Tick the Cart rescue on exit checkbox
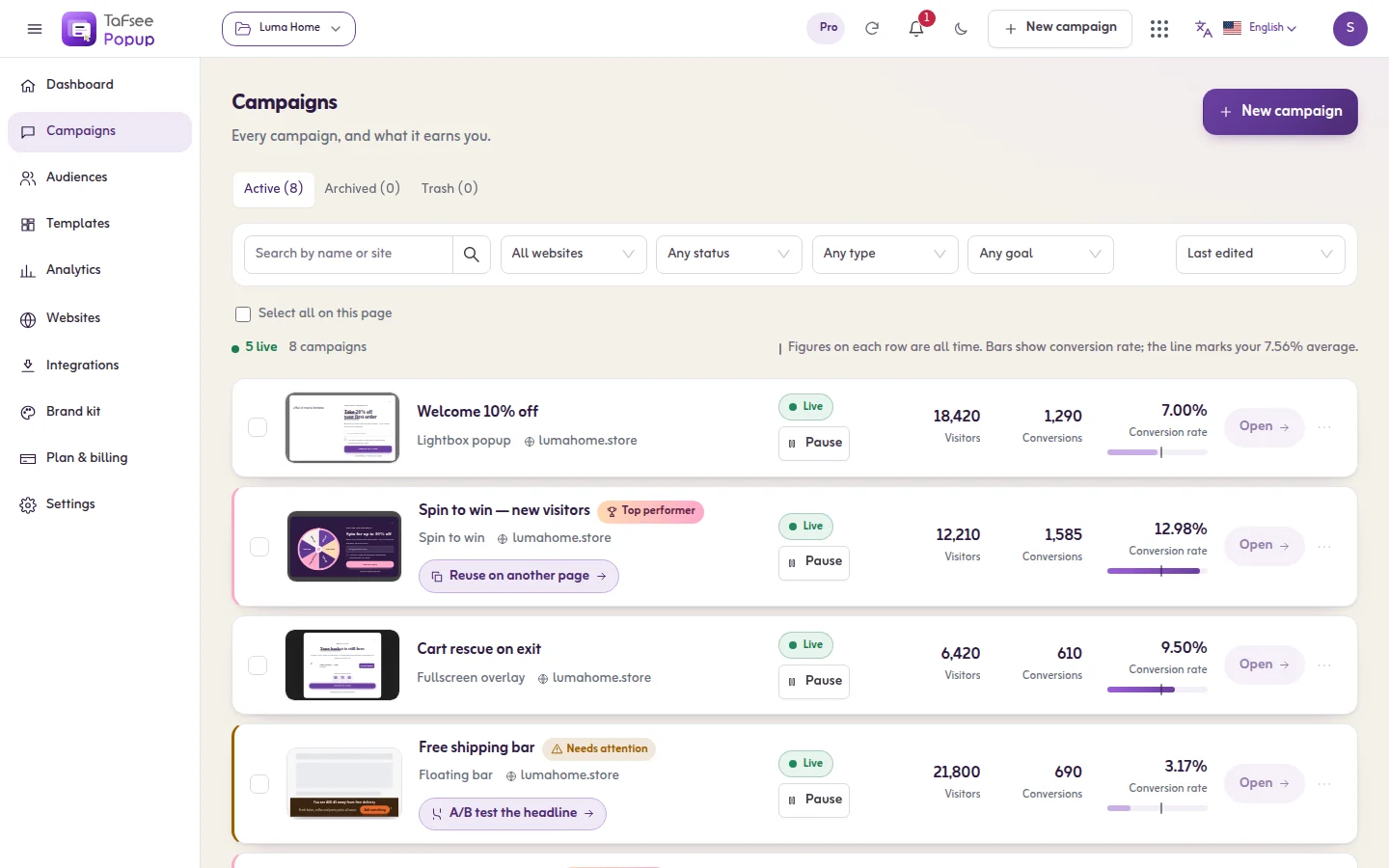 point(258,665)
